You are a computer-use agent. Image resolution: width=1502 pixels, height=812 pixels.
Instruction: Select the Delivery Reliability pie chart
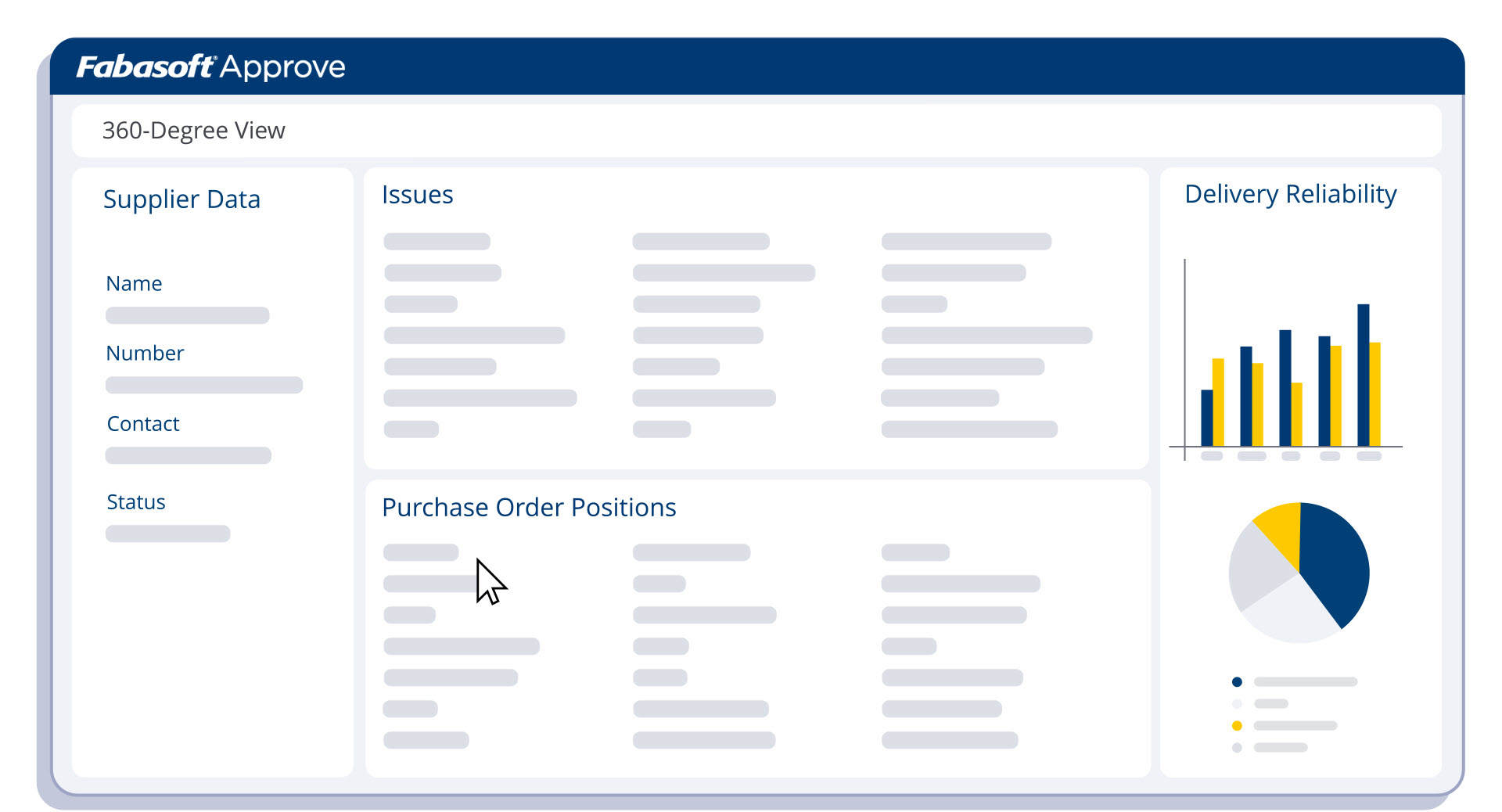point(1299,571)
